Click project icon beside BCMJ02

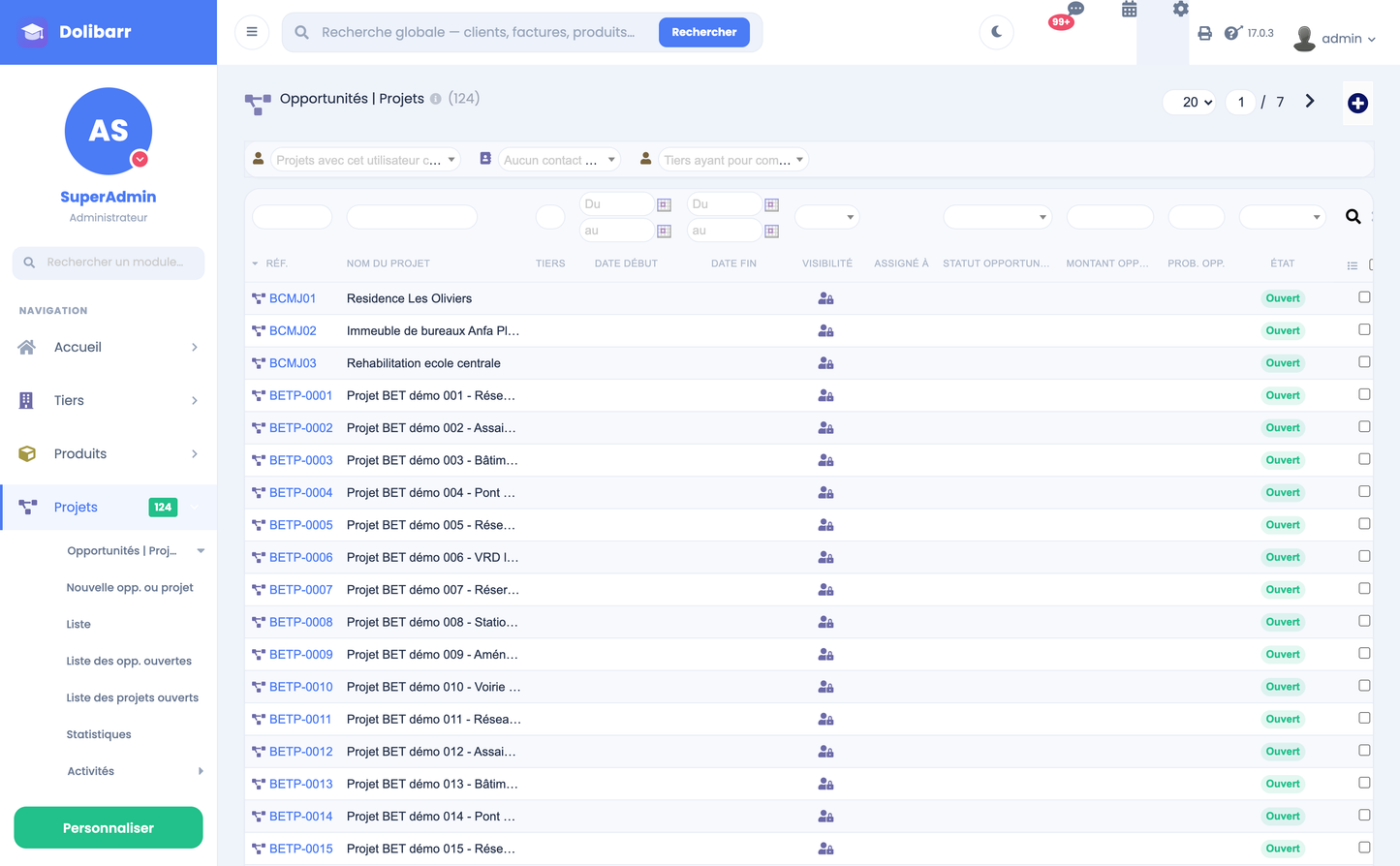pos(259,331)
